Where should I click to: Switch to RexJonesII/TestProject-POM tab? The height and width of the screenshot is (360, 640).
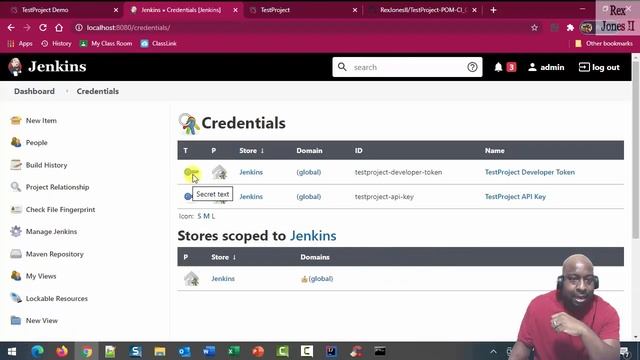tap(422, 10)
